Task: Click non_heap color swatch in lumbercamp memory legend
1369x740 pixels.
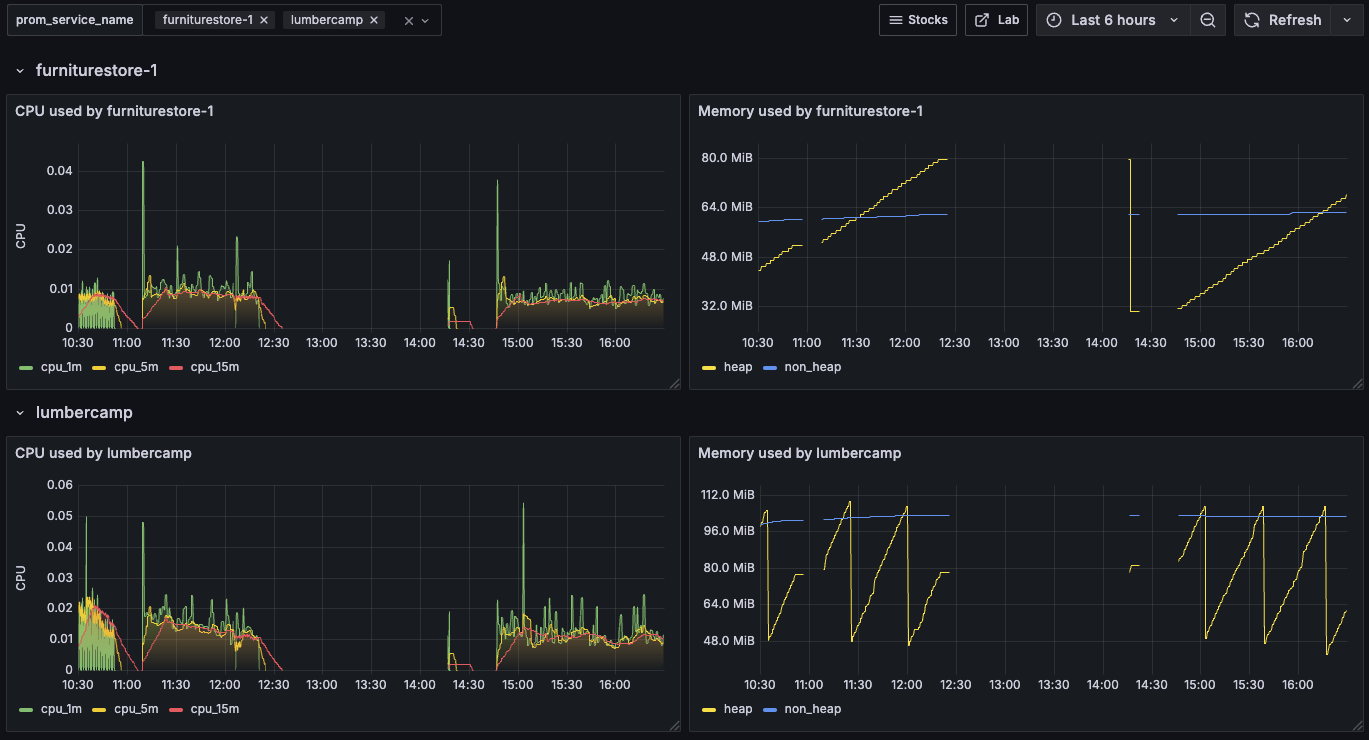Action: click(x=770, y=709)
